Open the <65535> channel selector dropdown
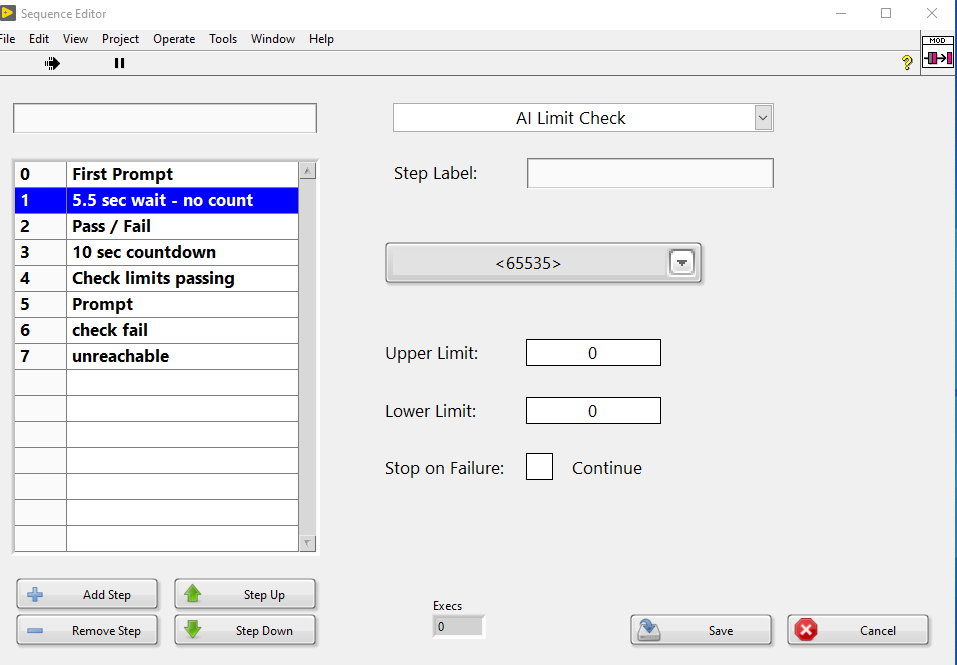 pos(681,262)
